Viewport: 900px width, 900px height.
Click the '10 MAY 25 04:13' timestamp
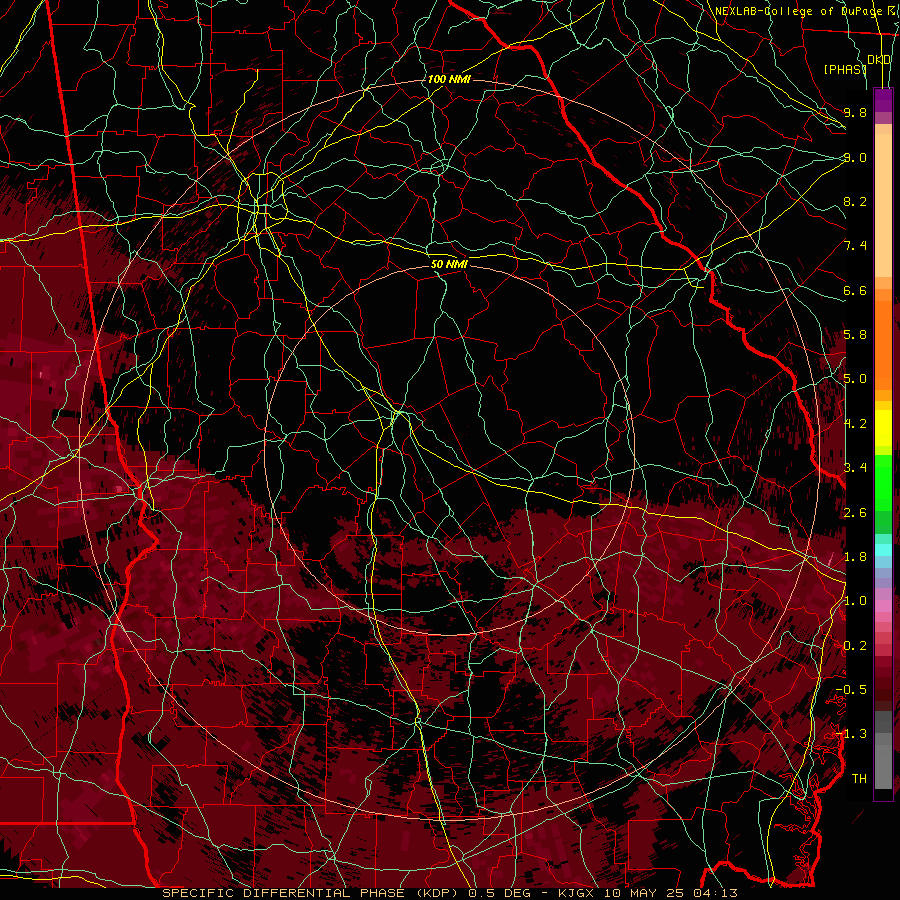click(670, 893)
